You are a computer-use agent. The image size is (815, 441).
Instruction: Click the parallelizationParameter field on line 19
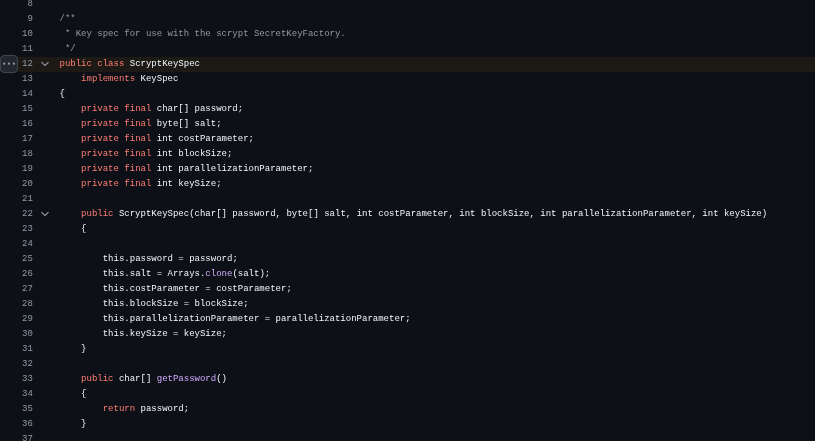pyautogui.click(x=197, y=168)
